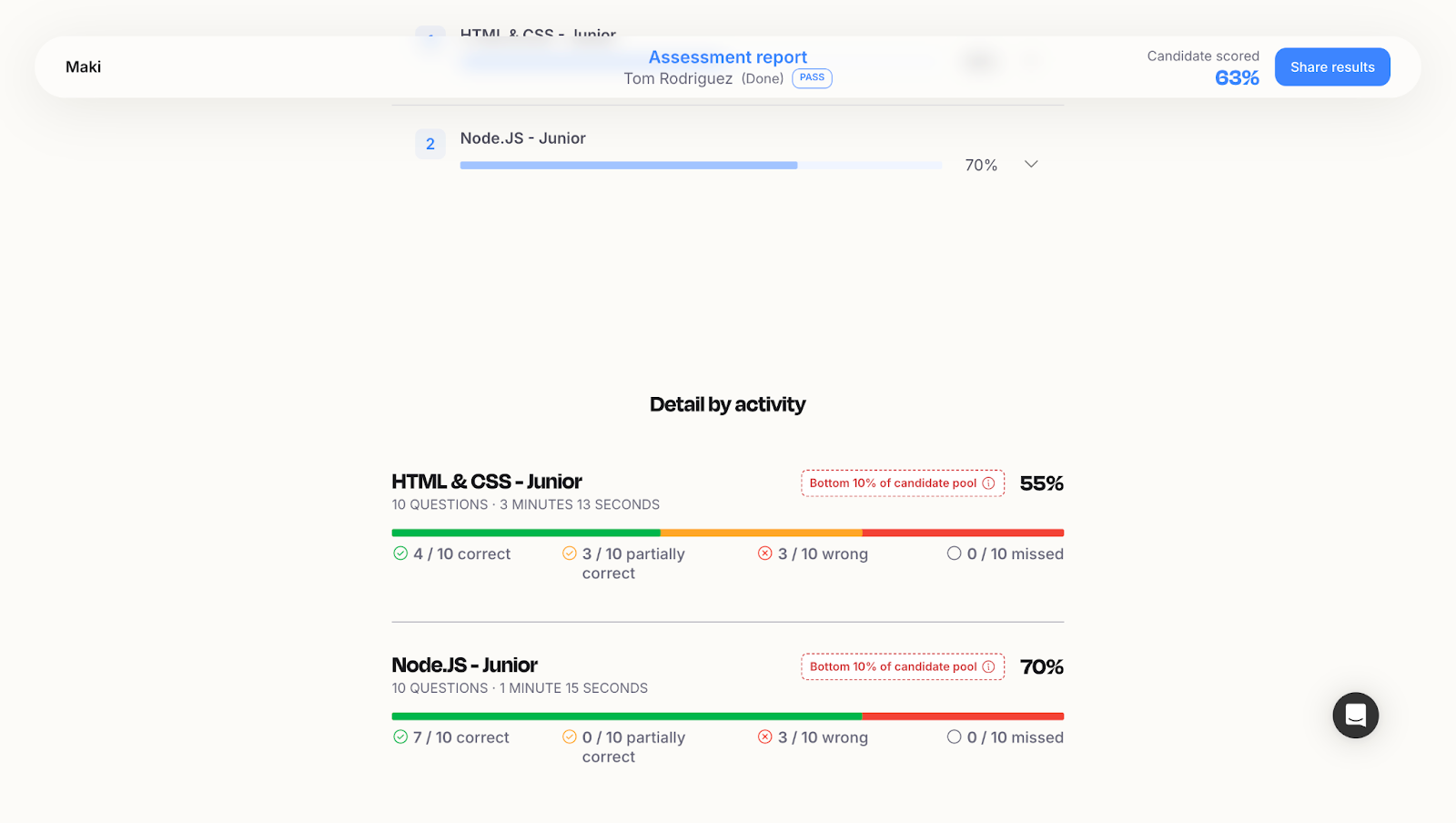Image resolution: width=1456 pixels, height=823 pixels.
Task: Click the Maki logo text
Action: point(84,67)
